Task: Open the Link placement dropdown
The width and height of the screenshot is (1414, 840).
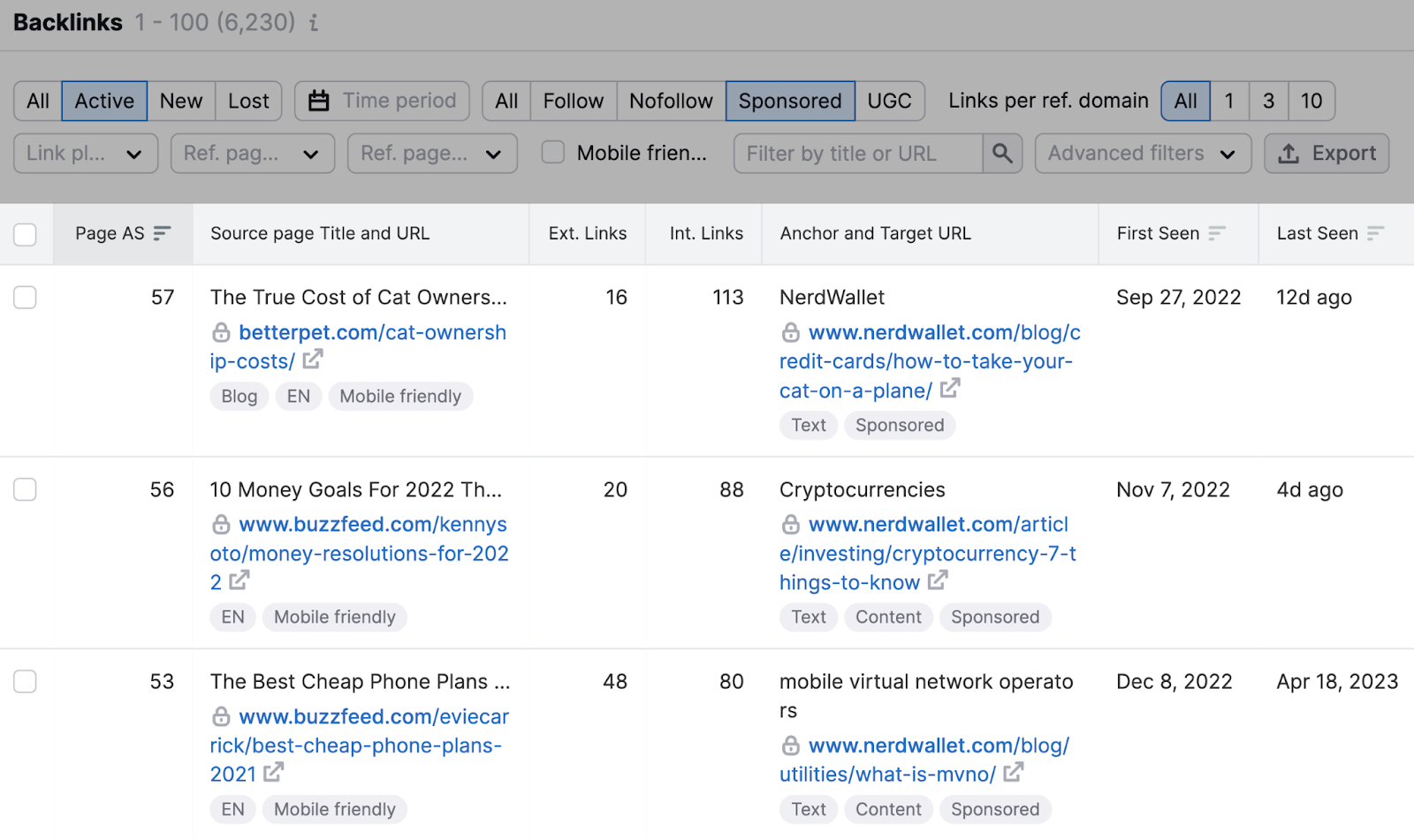Action: click(x=86, y=154)
